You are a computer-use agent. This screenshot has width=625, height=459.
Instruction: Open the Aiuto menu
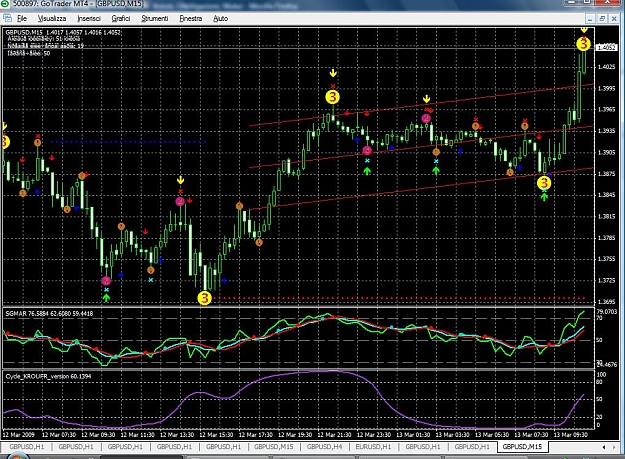220,18
